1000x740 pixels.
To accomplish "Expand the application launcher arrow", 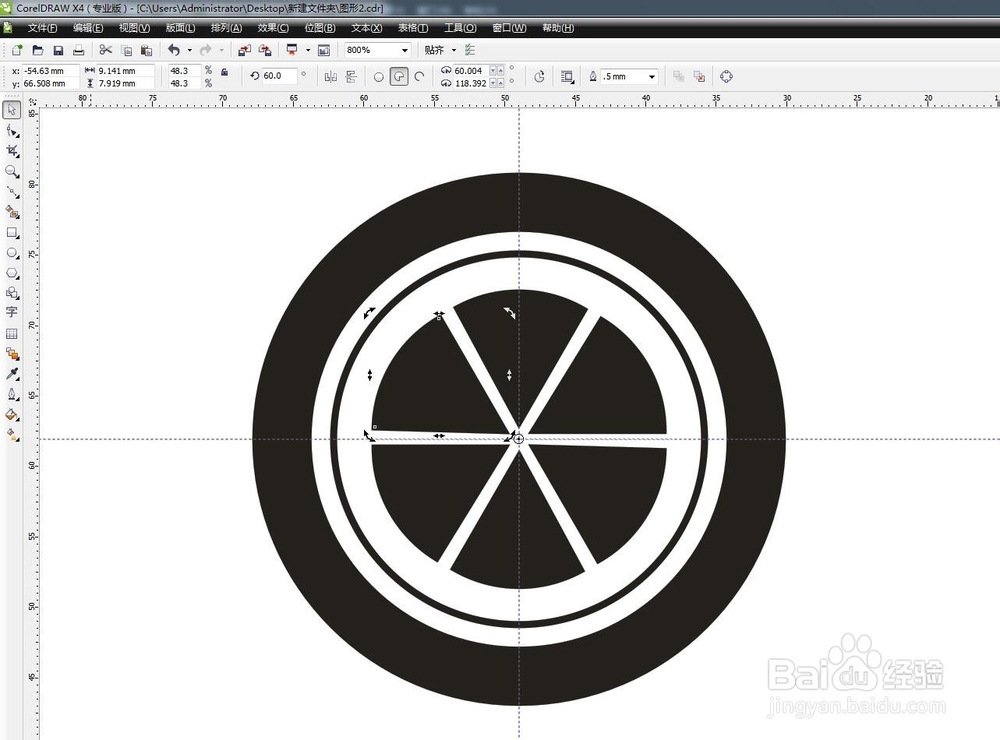I will [308, 50].
